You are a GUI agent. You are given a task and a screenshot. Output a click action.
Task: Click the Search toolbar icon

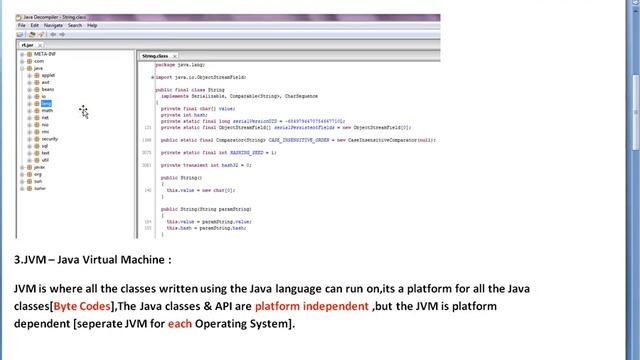pos(41,35)
